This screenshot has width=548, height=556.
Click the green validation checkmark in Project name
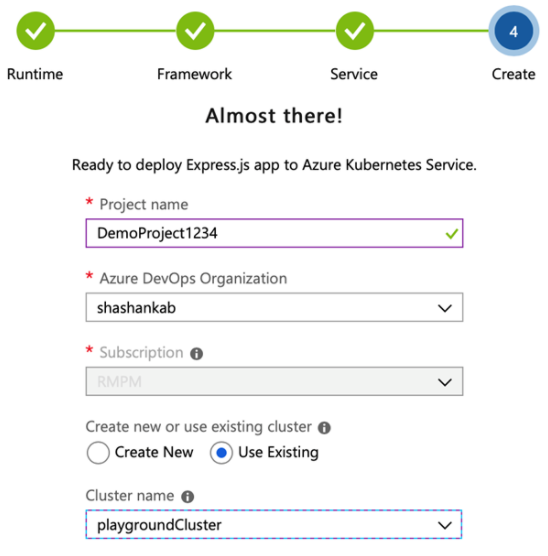coord(452,234)
